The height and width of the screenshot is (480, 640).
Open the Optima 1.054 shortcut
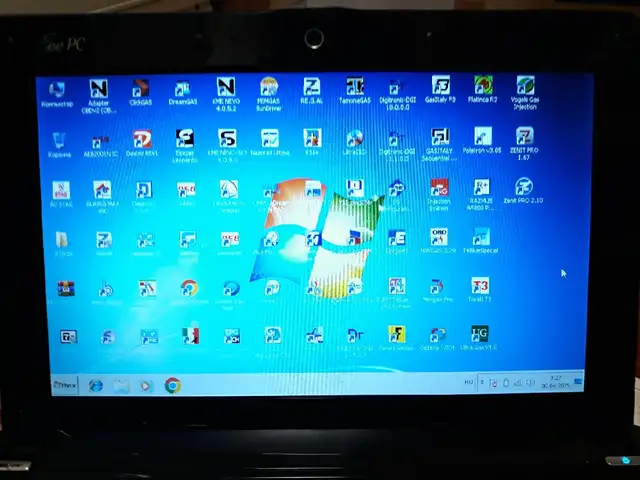(437, 338)
